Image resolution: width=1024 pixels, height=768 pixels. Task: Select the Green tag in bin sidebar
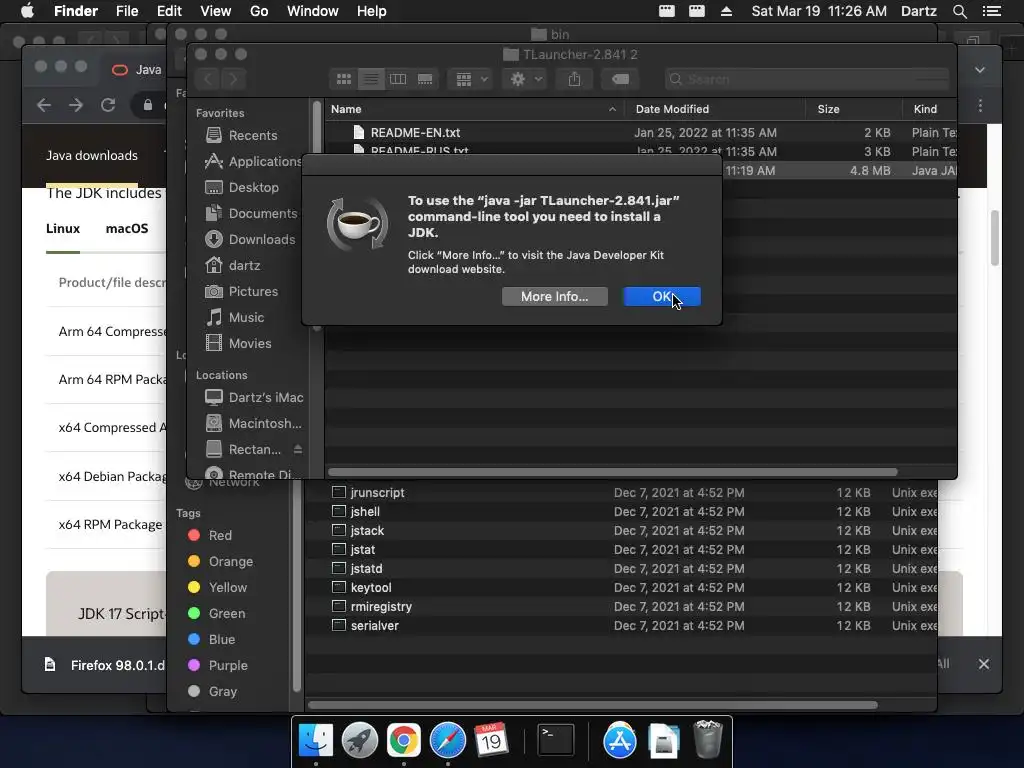[216, 614]
